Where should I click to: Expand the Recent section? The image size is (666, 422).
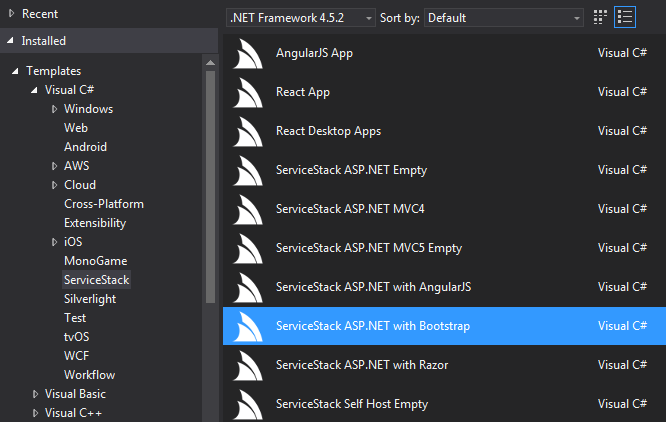[11, 14]
